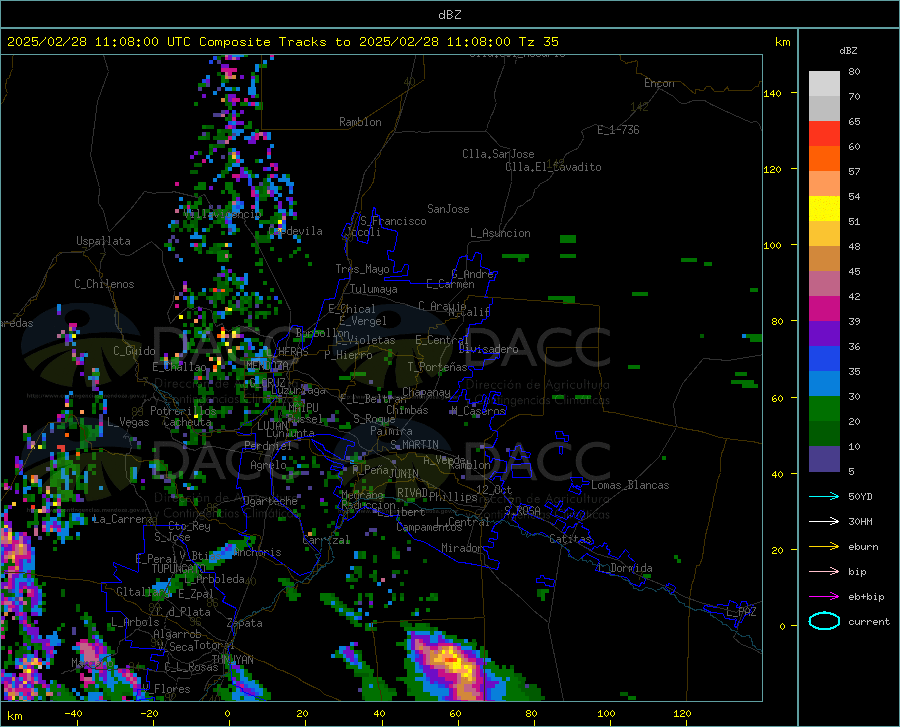Click the E_1-736 map label
The height and width of the screenshot is (727, 900).
tap(618, 130)
